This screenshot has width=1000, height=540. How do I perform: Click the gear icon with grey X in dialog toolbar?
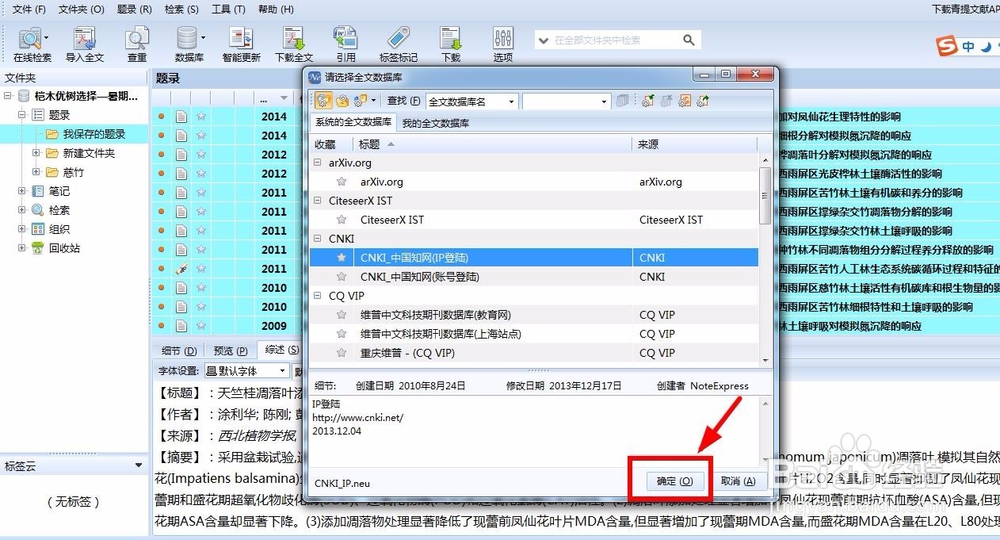pyautogui.click(x=666, y=101)
